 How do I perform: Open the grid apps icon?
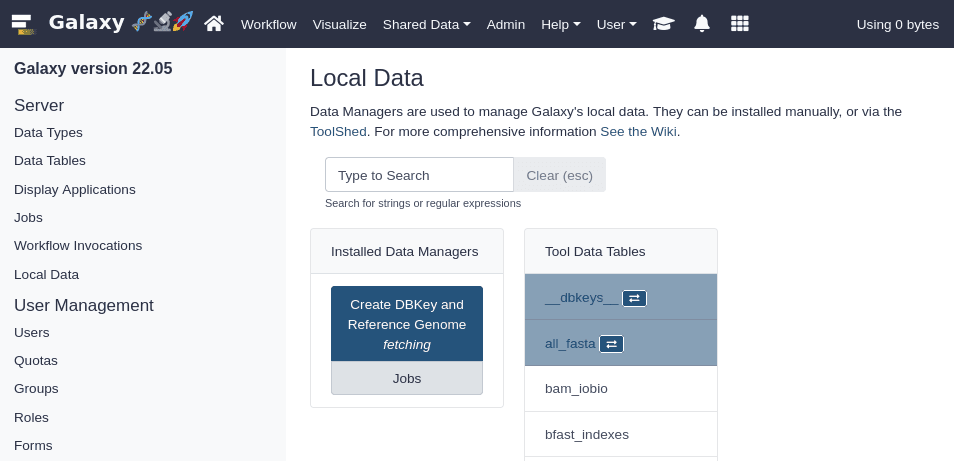[x=739, y=24]
